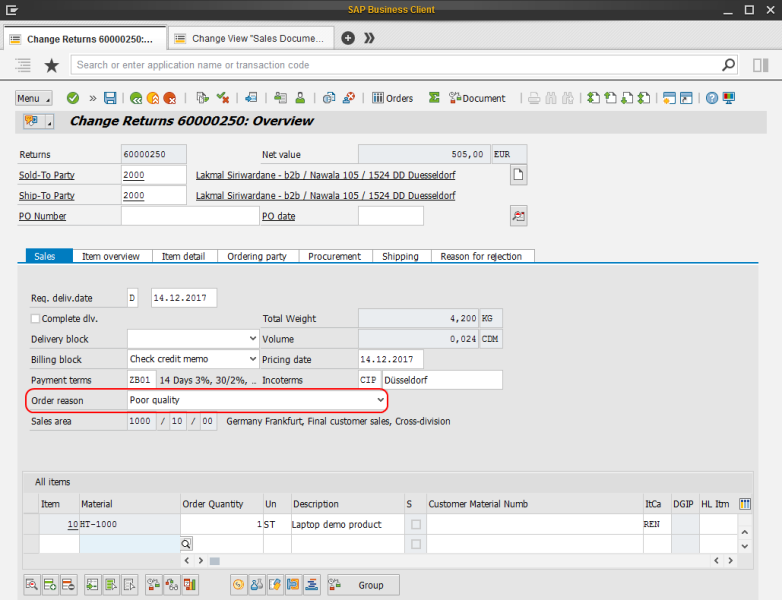Click the Payment terms field ZB01
Screen dimensions: 782x600
[142, 380]
